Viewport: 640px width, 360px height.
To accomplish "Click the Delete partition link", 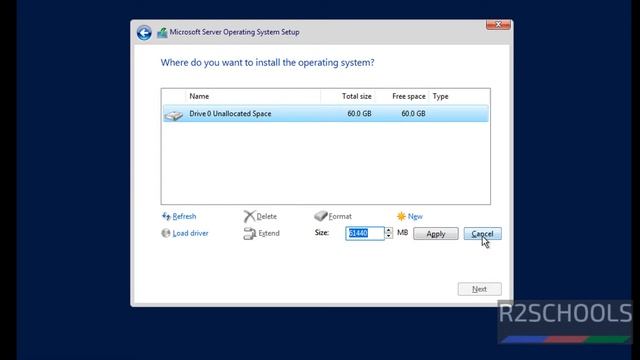I will 267,216.
